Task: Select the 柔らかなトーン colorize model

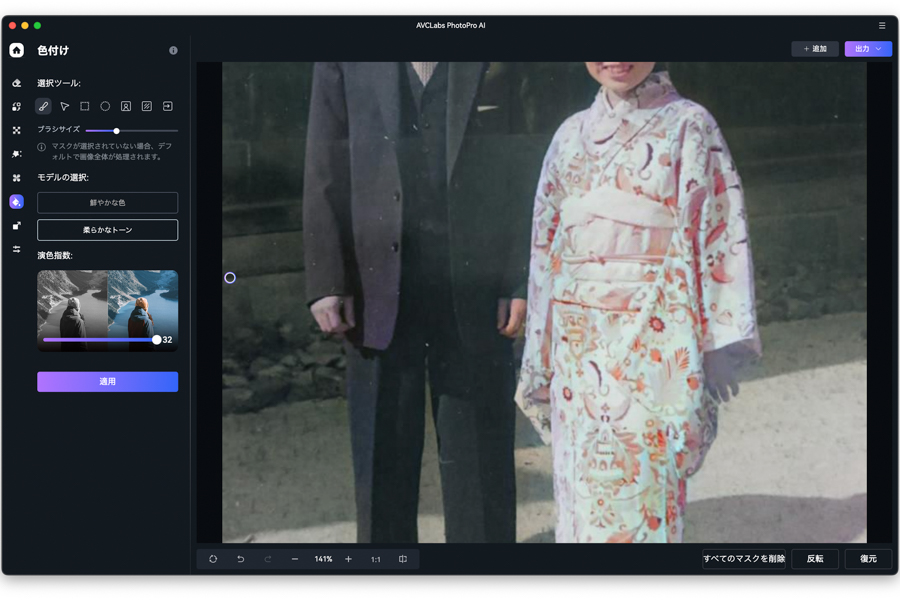Action: coord(107,229)
